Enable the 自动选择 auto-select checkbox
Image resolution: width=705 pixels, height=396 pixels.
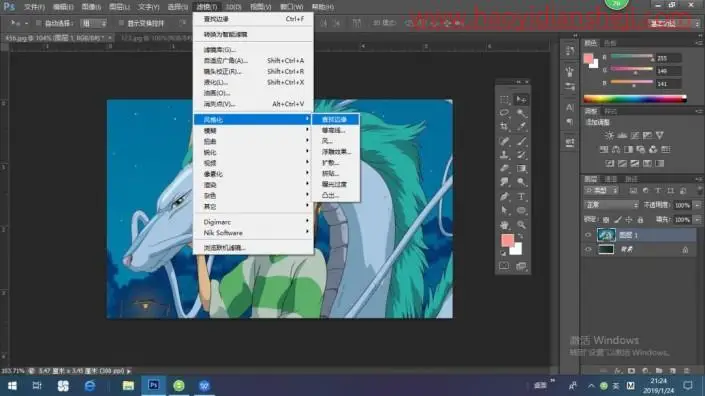(x=38, y=23)
